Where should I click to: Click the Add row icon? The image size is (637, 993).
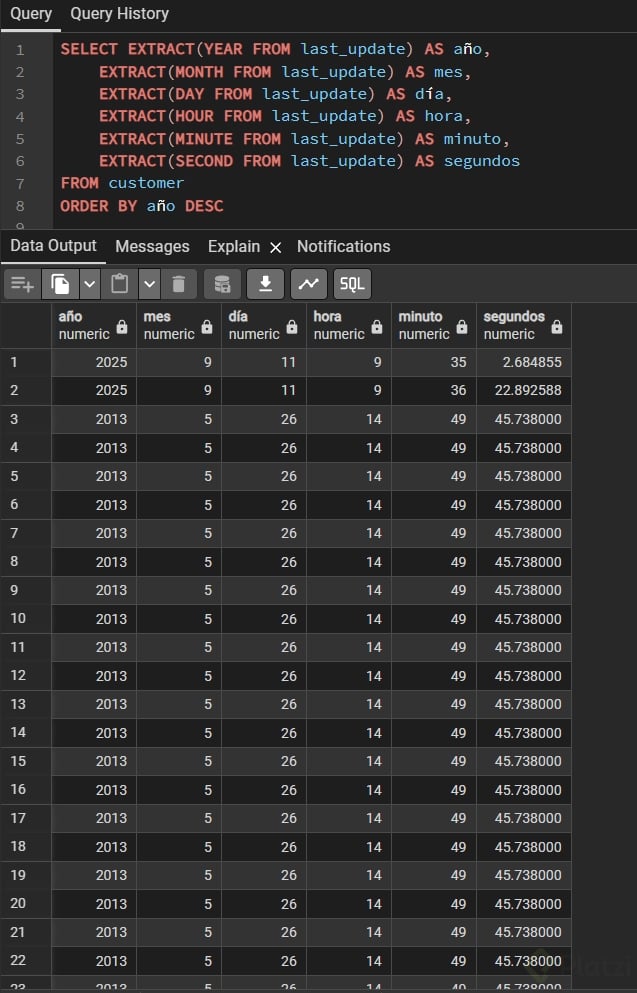tap(22, 284)
